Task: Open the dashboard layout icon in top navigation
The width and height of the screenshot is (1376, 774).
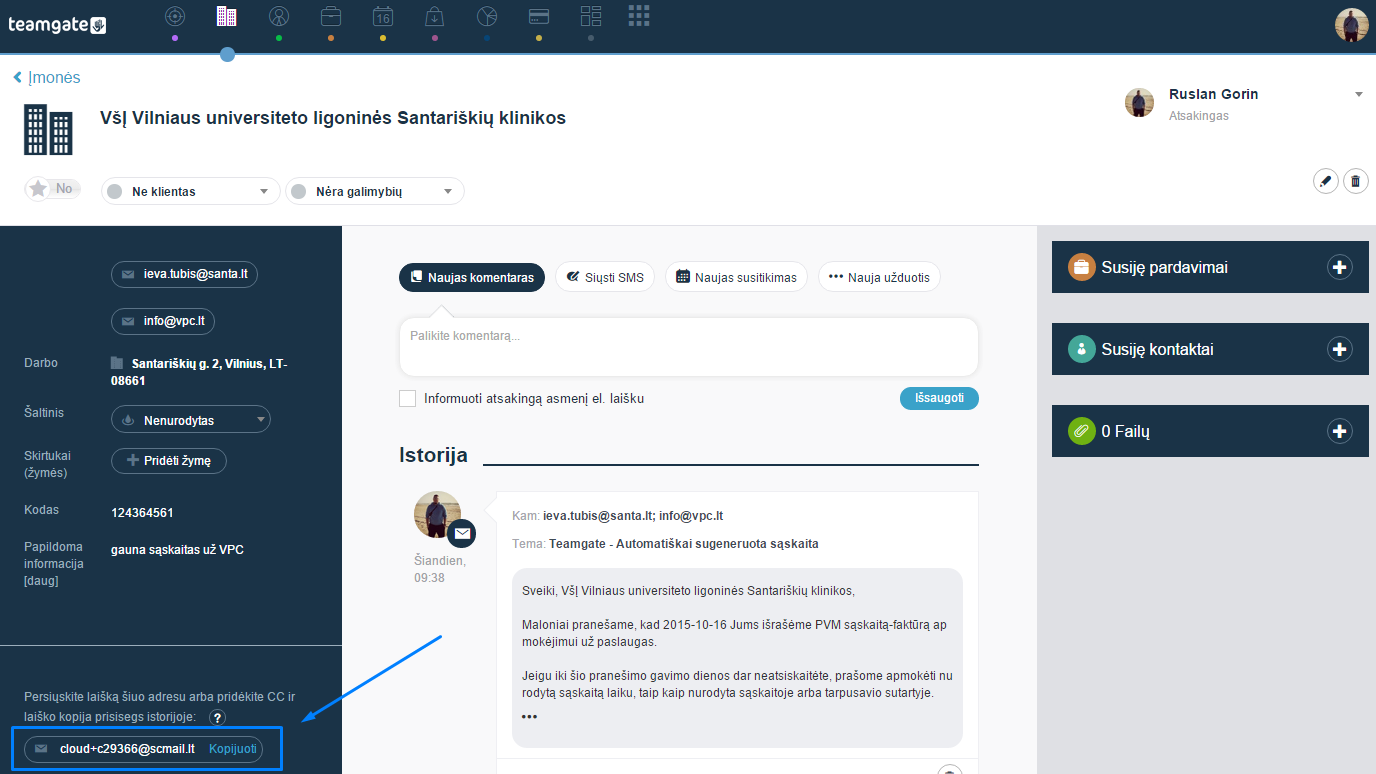Action: [x=591, y=16]
